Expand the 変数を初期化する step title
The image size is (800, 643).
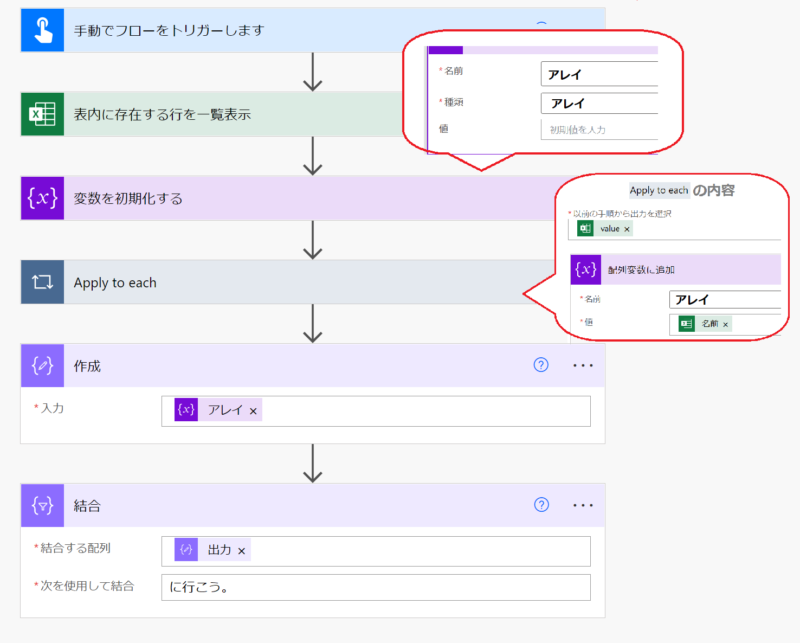128,198
